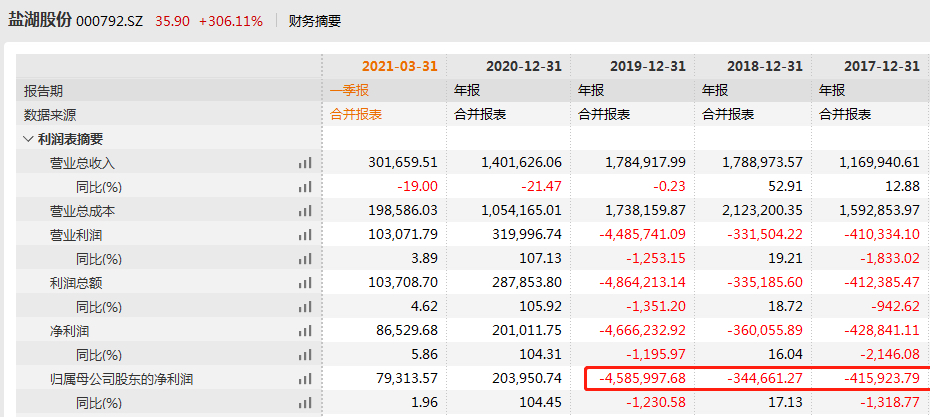Click chart icon of 同比(%) row under 利润总额
This screenshot has width=930, height=417.
point(304,307)
